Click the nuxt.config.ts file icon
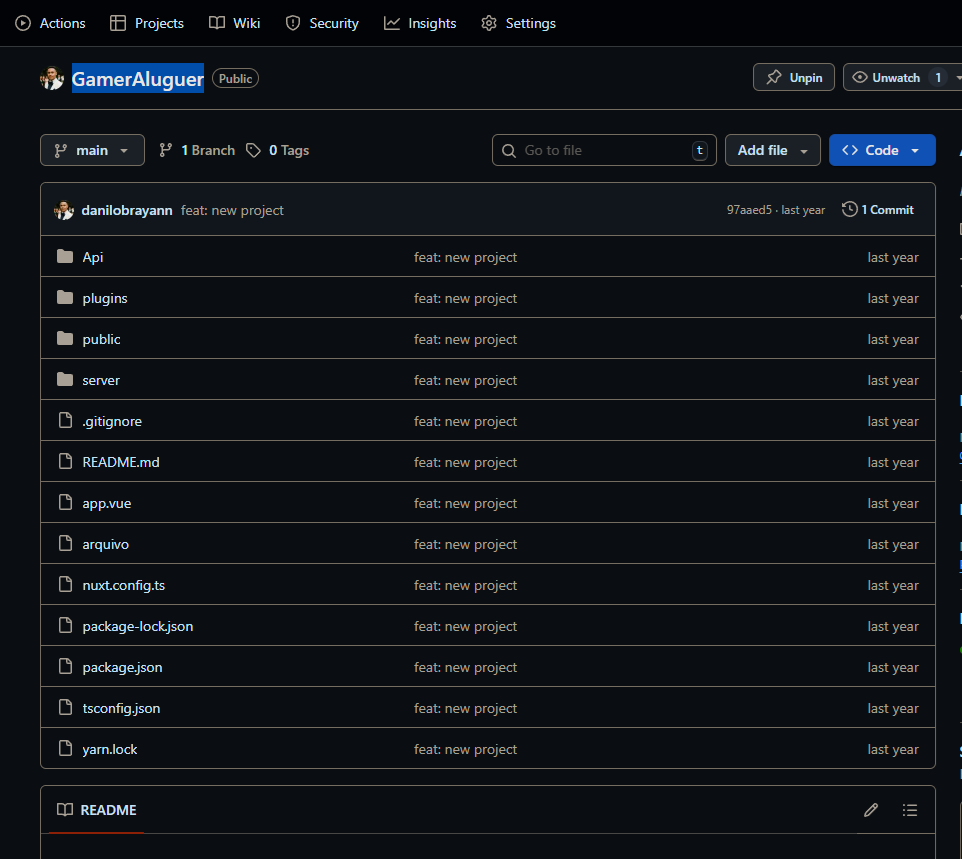The width and height of the screenshot is (962, 859). 65,585
